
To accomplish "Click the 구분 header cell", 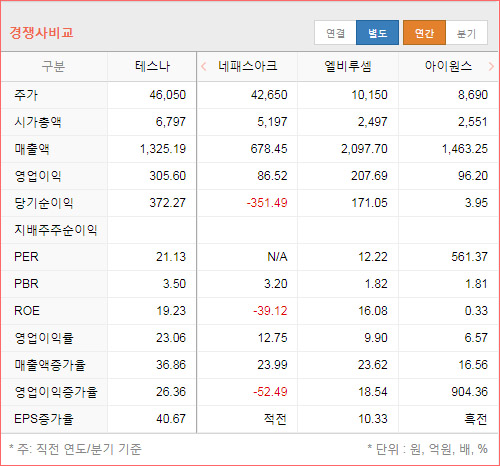I will pos(53,66).
